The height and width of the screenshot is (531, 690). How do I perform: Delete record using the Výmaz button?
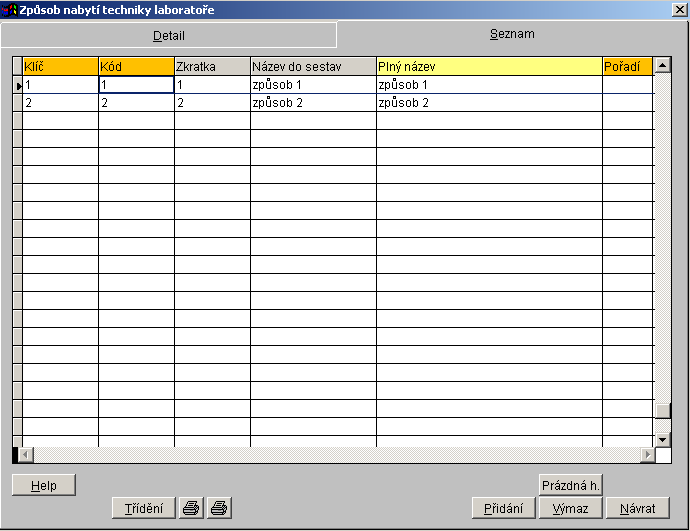570,508
